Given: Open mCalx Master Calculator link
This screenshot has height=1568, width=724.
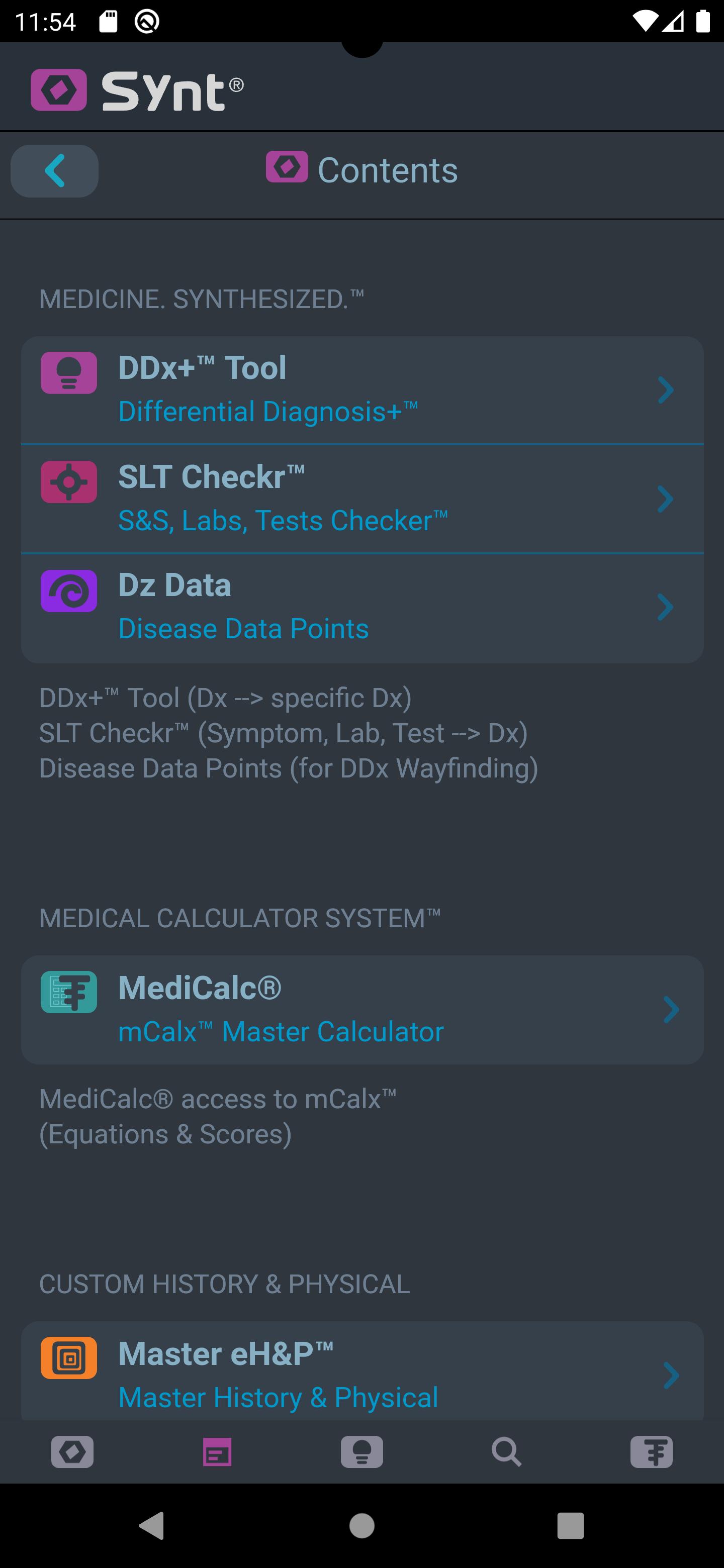Looking at the screenshot, I should pos(281,1031).
